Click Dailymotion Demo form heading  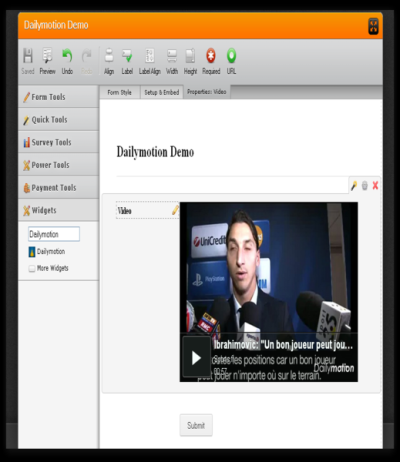[155, 152]
